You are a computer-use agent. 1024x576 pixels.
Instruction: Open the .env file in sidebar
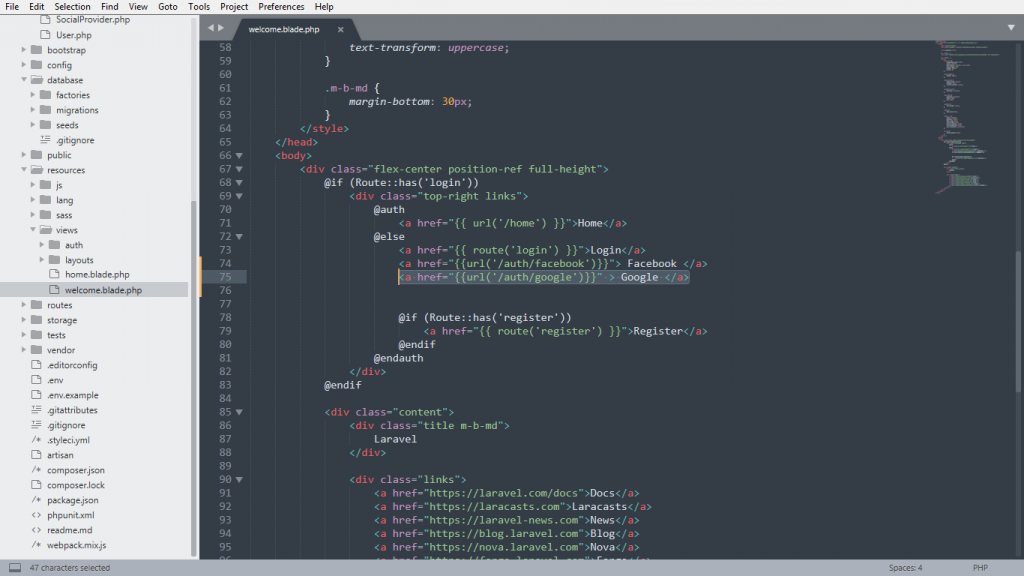55,380
